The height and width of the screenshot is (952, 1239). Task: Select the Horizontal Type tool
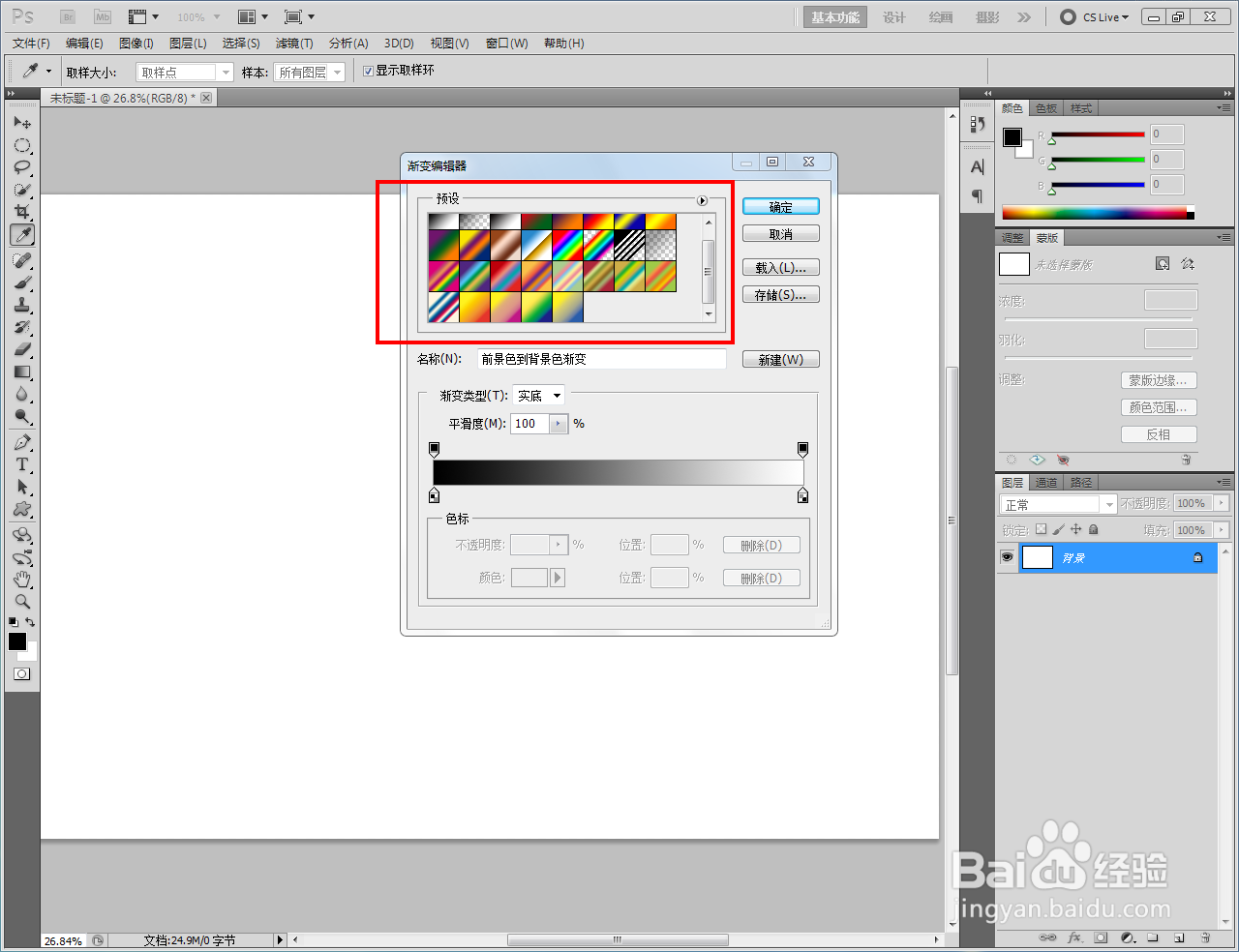22,464
